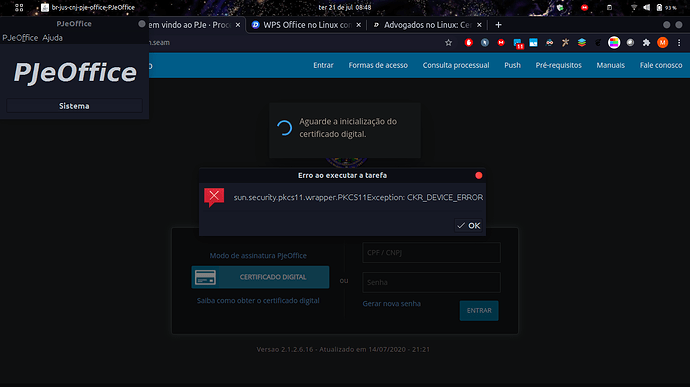The image size is (690, 387).
Task: Close the Erro ao executar a tarefa dialog
Action: point(479,175)
